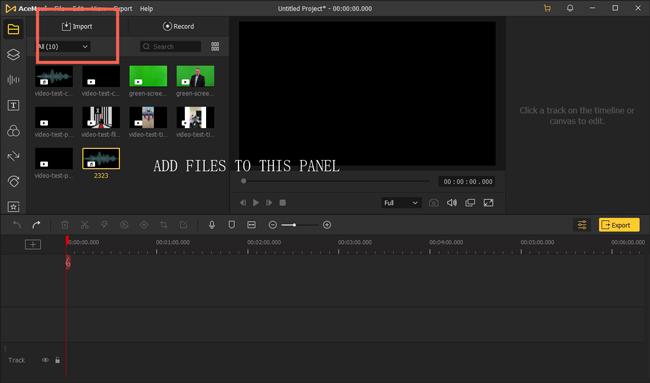The height and width of the screenshot is (383, 650).
Task: Click the Track label in timeline
Action: click(17, 360)
